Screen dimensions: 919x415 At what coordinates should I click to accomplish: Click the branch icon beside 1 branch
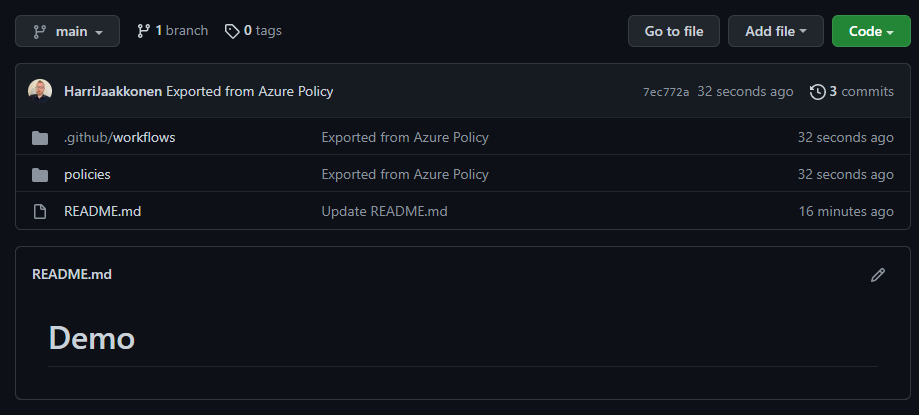pyautogui.click(x=144, y=31)
